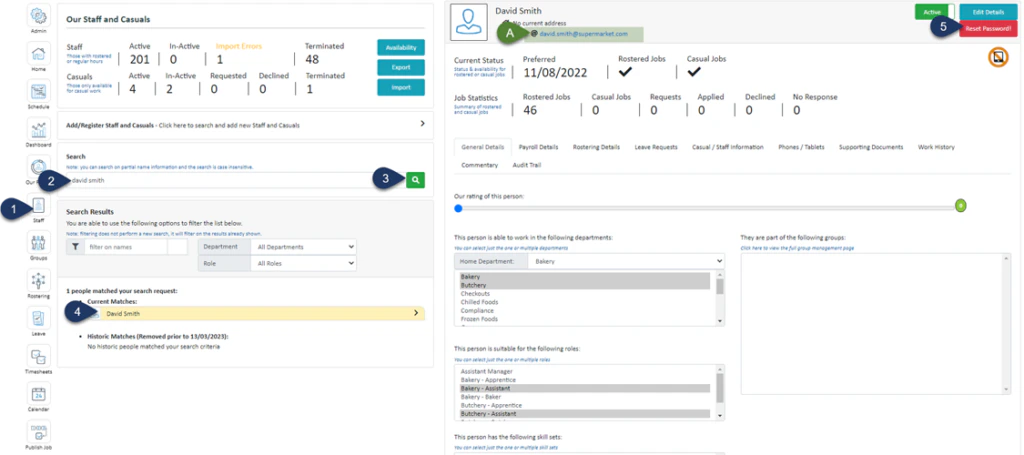
Task: Select Bakery - Apprentice role
Action: pyautogui.click(x=586, y=380)
